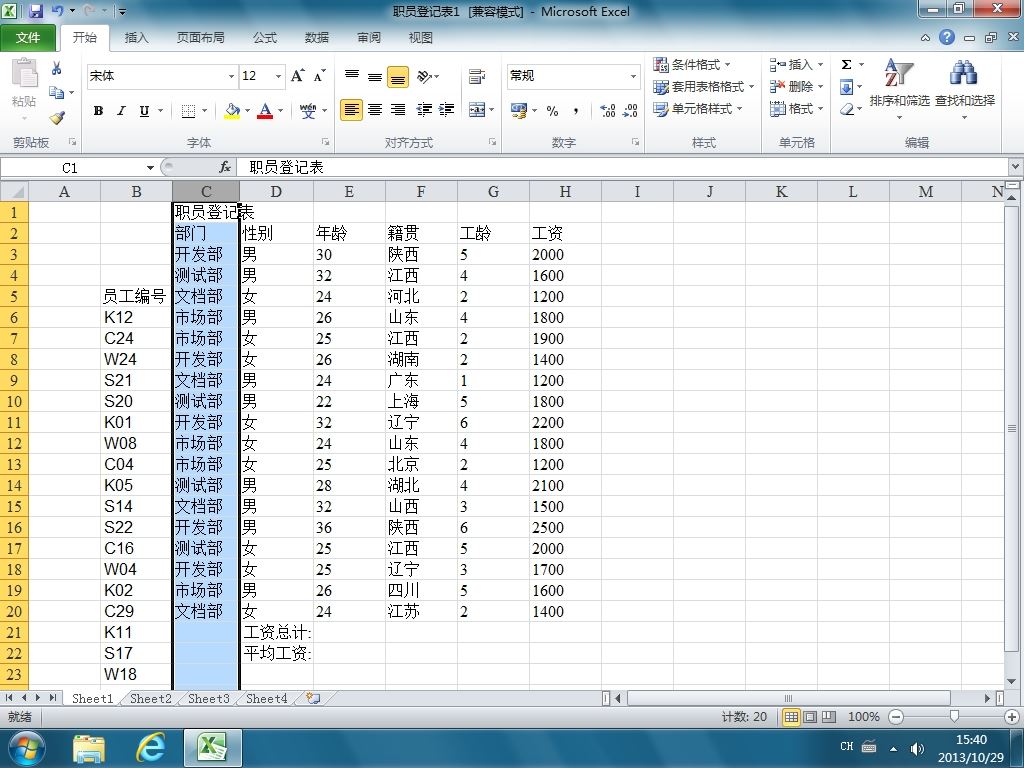Click the text orientation icon

424,77
